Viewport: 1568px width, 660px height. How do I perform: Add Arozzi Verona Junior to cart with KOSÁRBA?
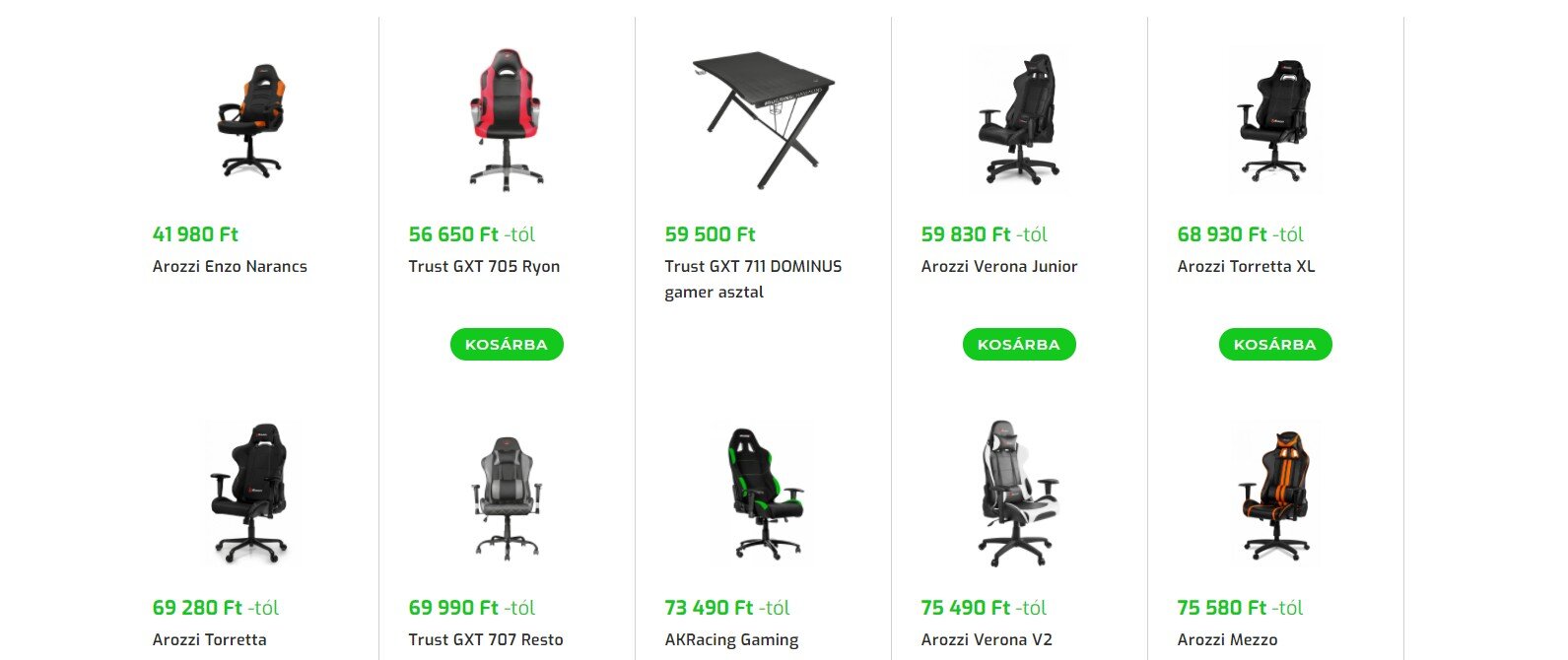tap(1019, 345)
